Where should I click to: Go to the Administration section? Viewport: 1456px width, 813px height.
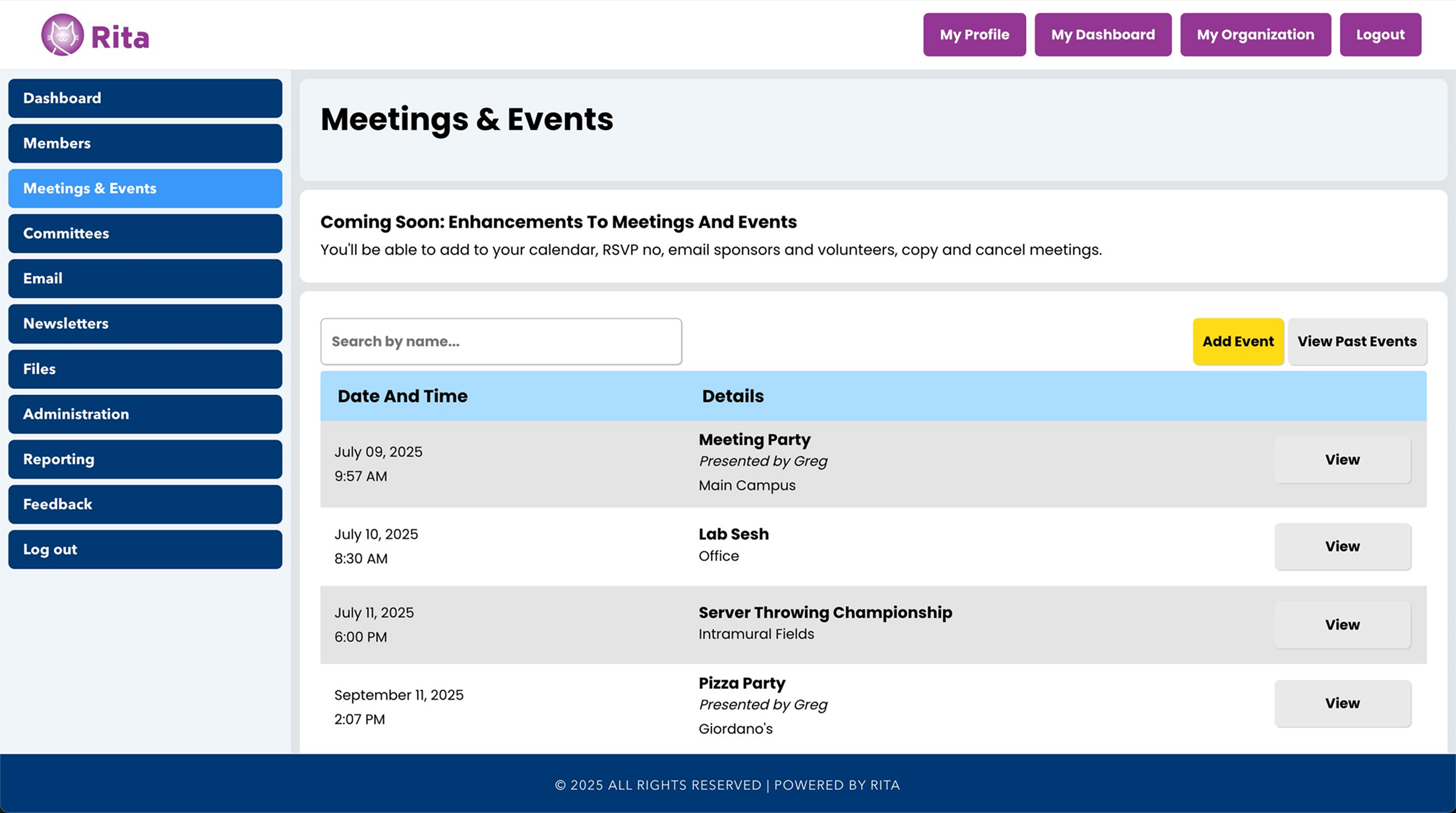coord(145,414)
